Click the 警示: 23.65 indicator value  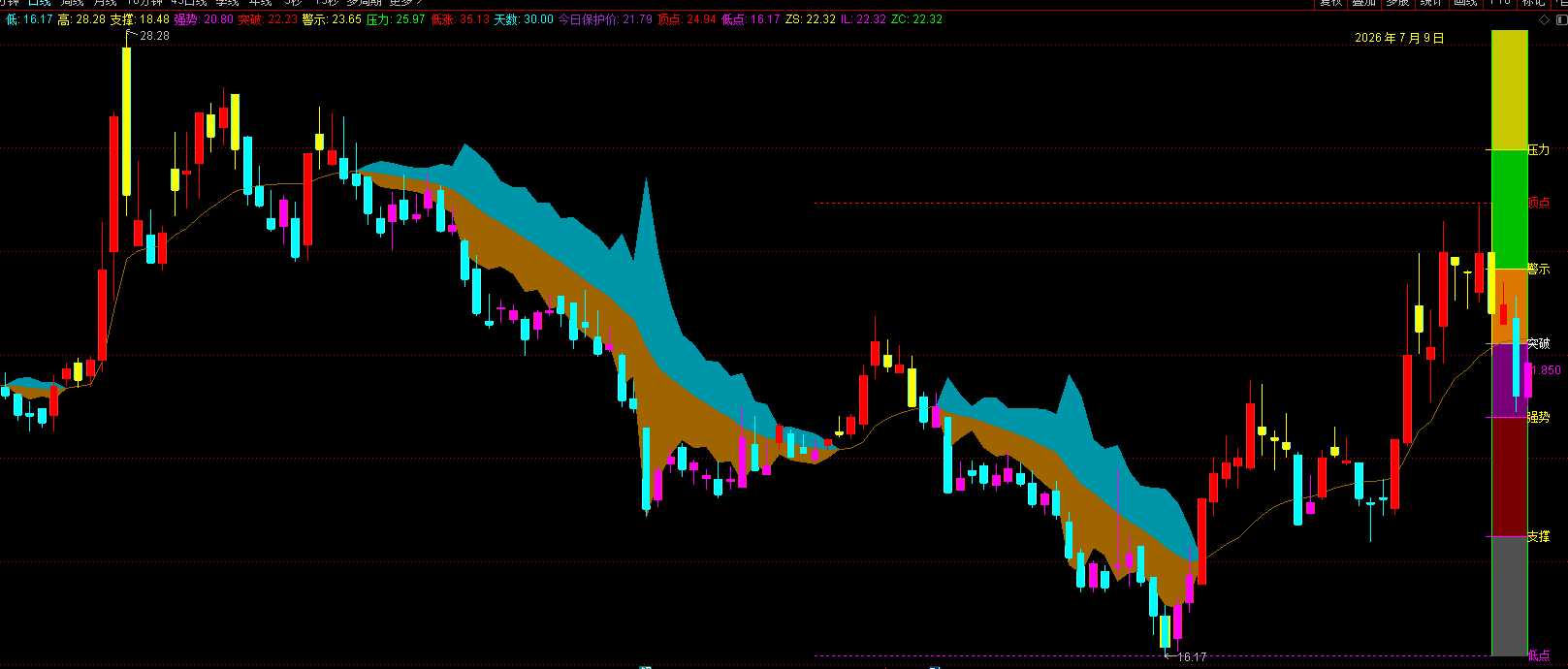[x=332, y=19]
